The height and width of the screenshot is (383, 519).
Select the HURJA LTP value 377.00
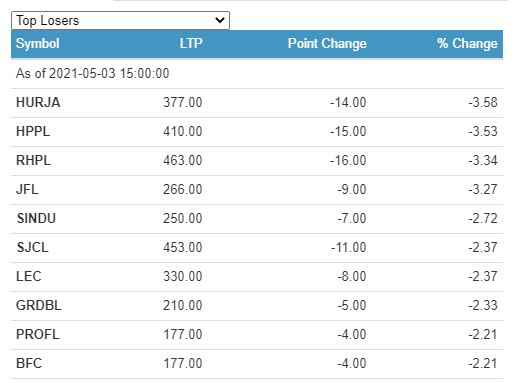[183, 102]
